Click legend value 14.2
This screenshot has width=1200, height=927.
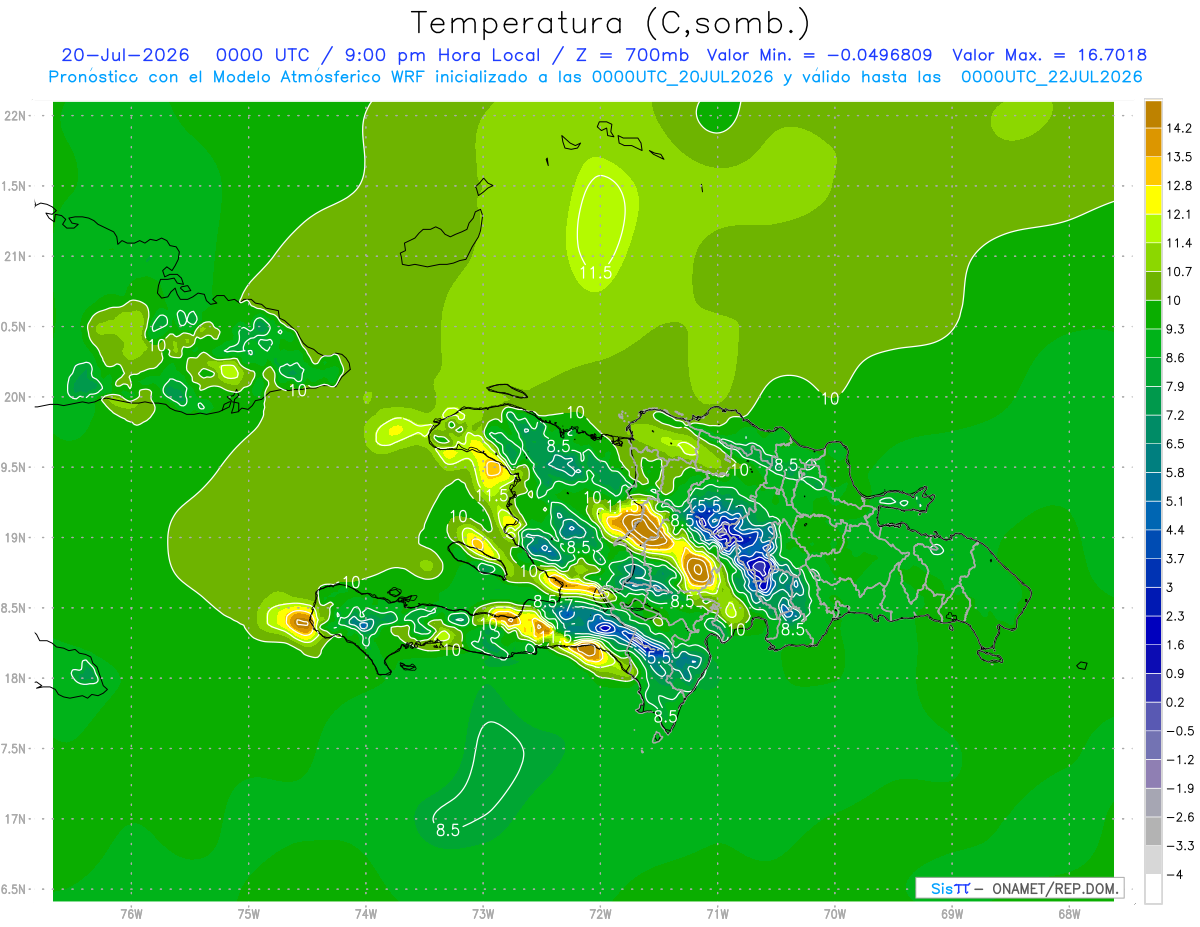point(1179,128)
